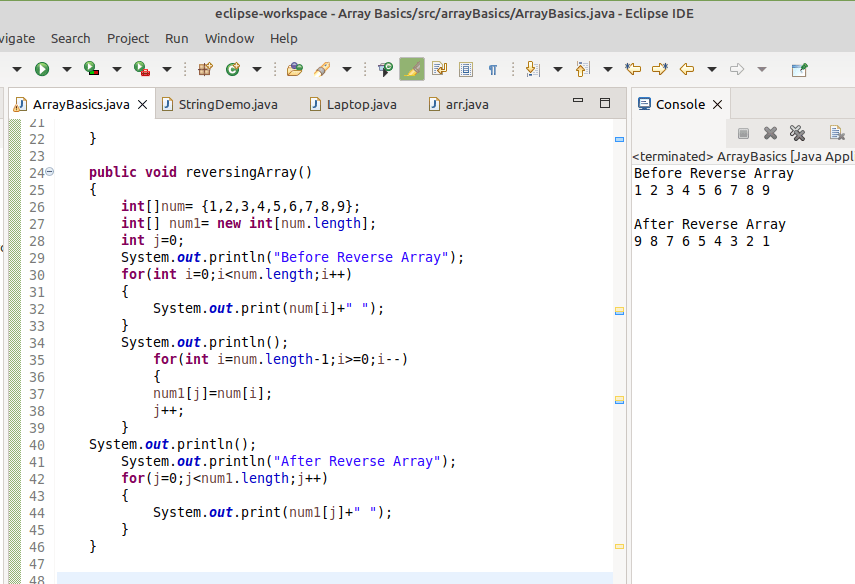Run the ArrayBasics program with green play button
The image size is (855, 584).
42,69
